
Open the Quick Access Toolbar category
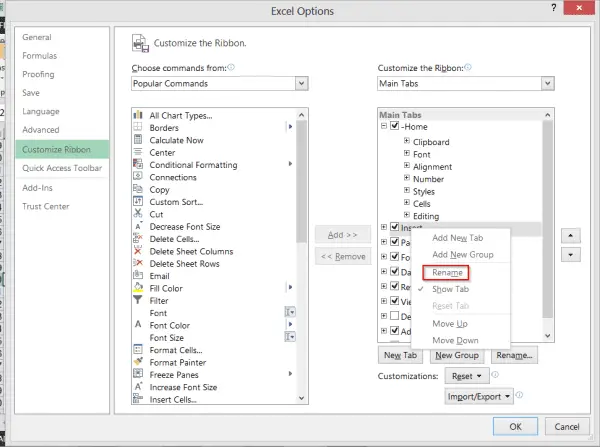click(62, 168)
